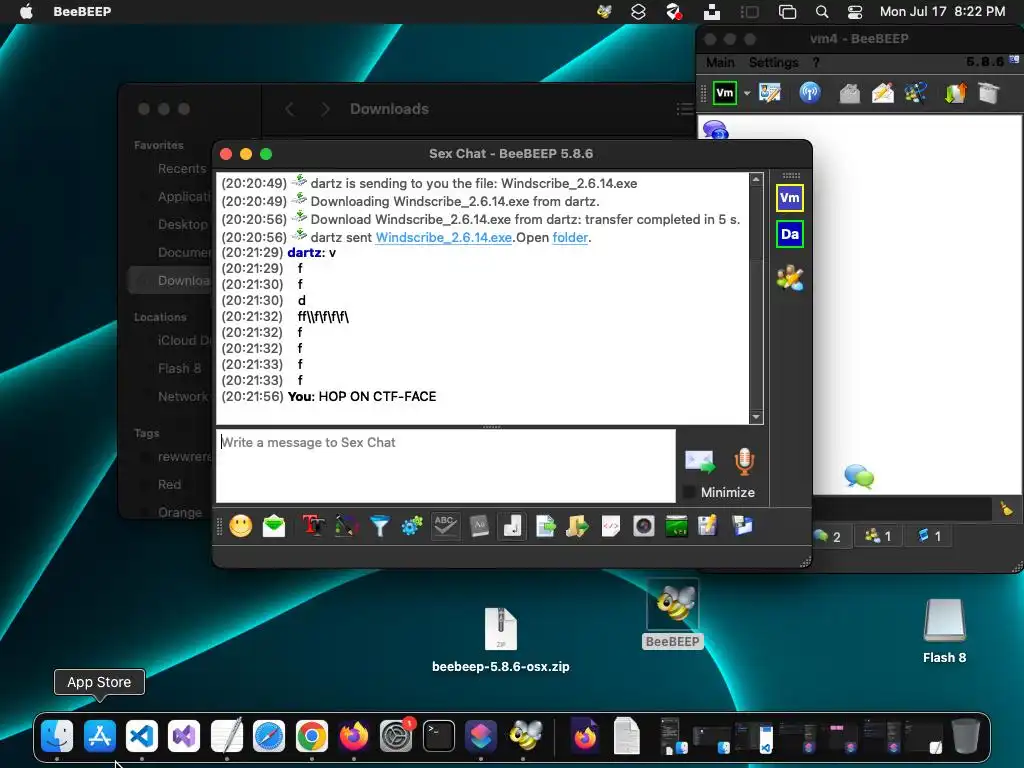The image size is (1024, 768).
Task: Expand the status dropdown arrow beside Vm avatar
Action: point(747,93)
